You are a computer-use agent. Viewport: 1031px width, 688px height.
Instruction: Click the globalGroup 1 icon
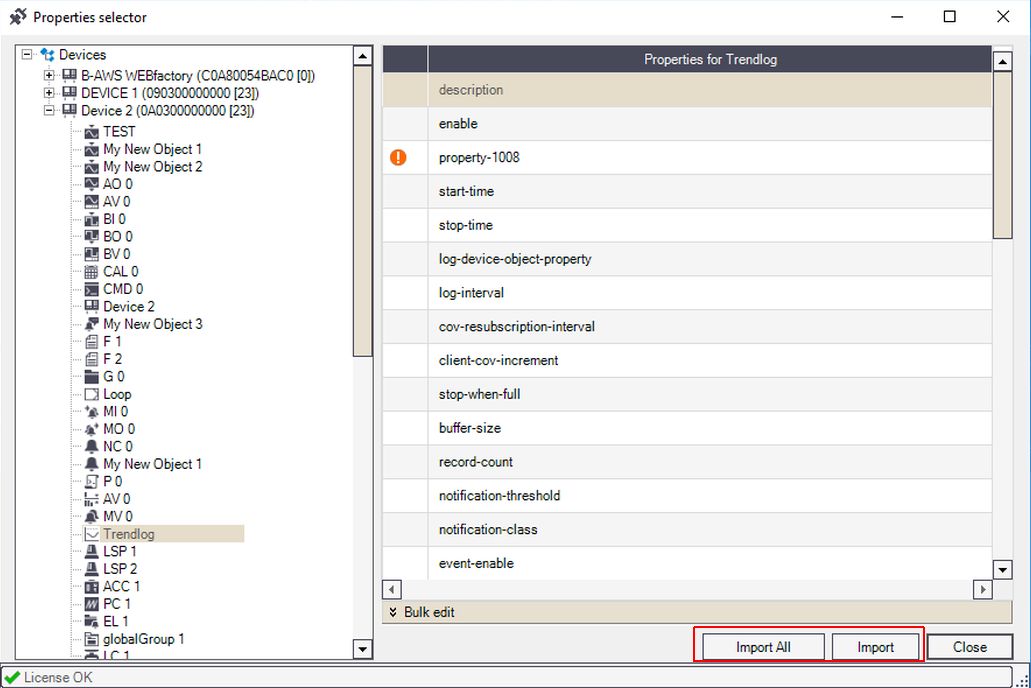(92, 639)
